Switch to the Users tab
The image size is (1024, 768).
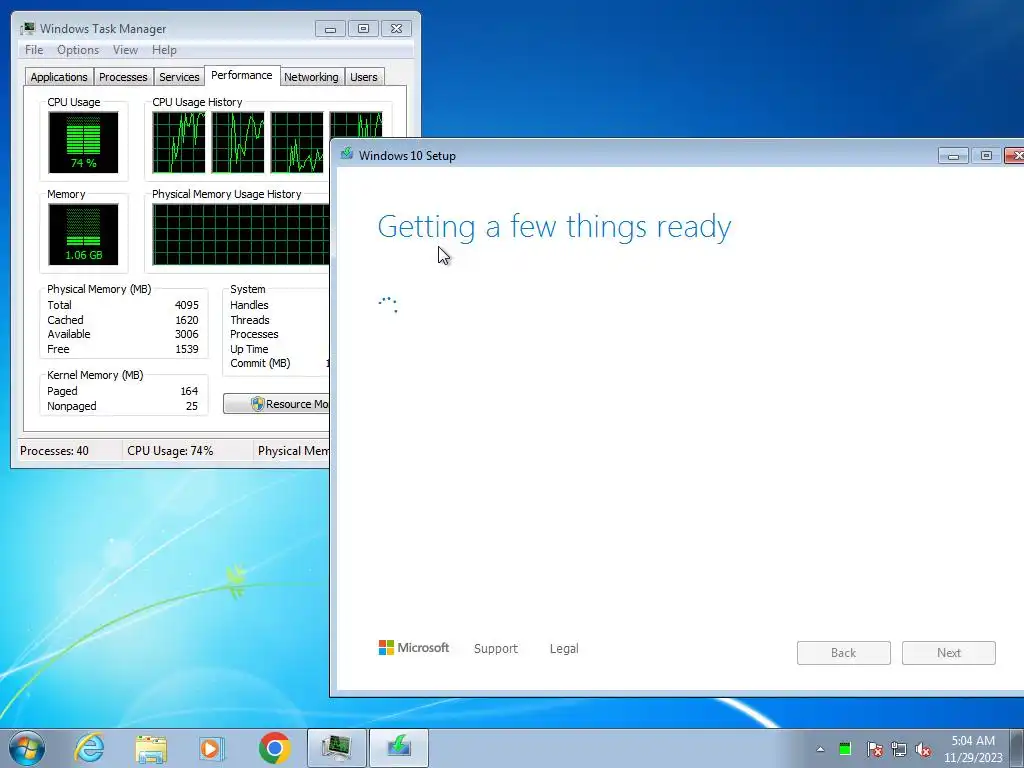(363, 77)
